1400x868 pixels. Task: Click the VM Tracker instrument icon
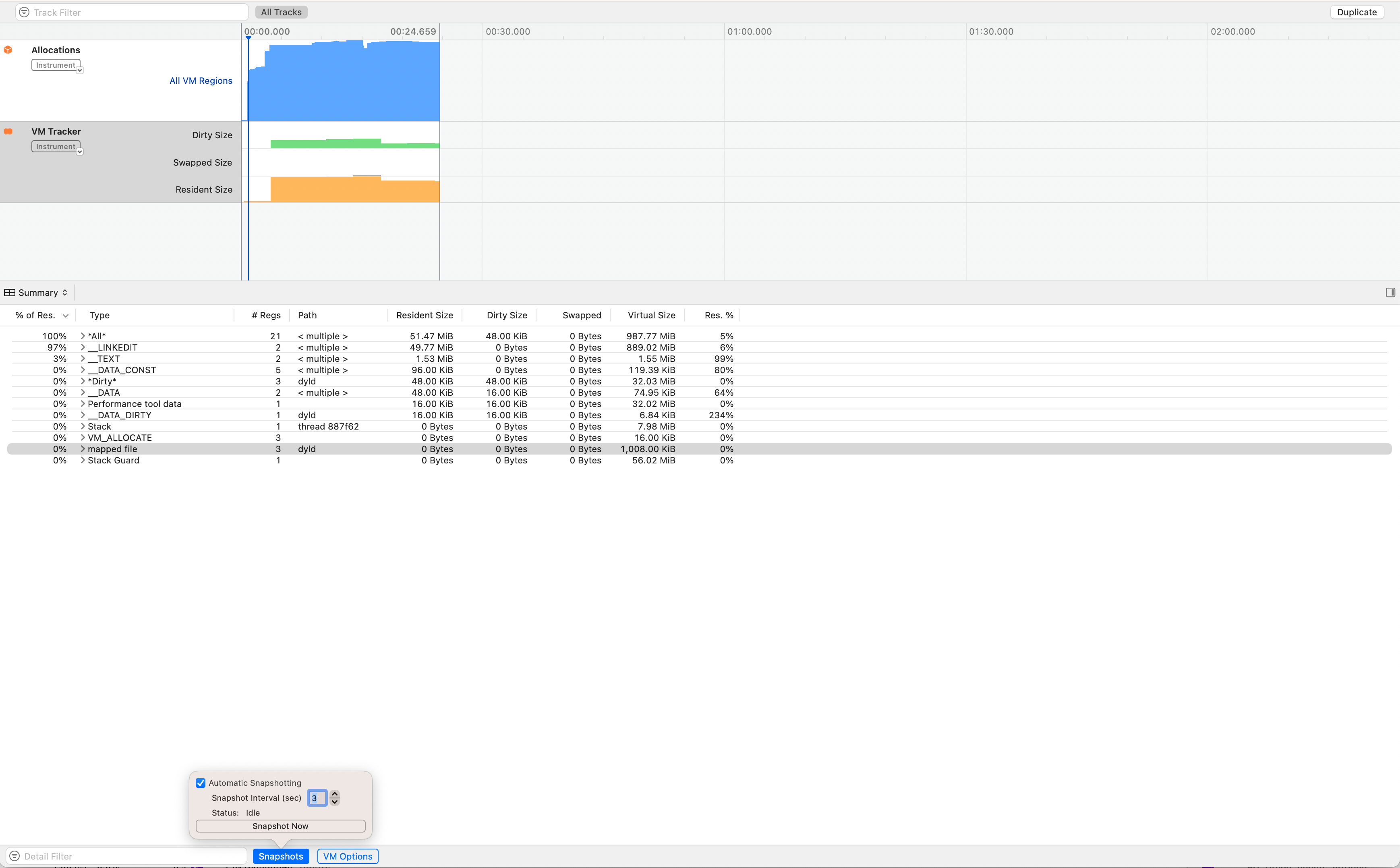coord(8,131)
